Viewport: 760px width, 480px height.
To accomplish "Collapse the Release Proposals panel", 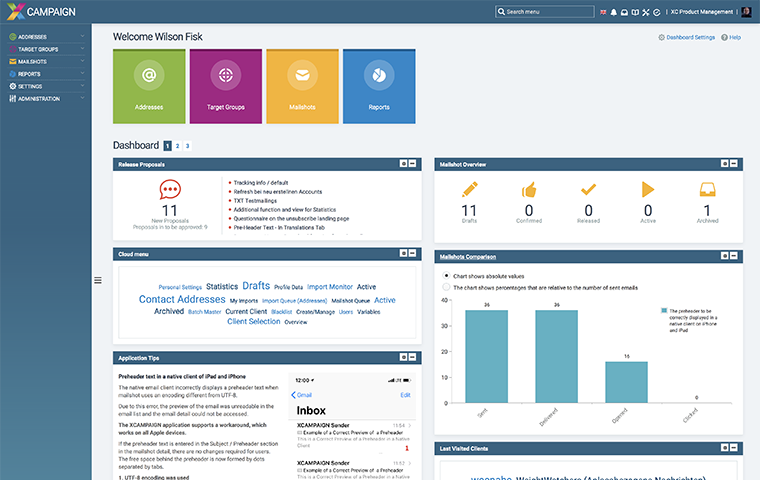I will tap(413, 163).
